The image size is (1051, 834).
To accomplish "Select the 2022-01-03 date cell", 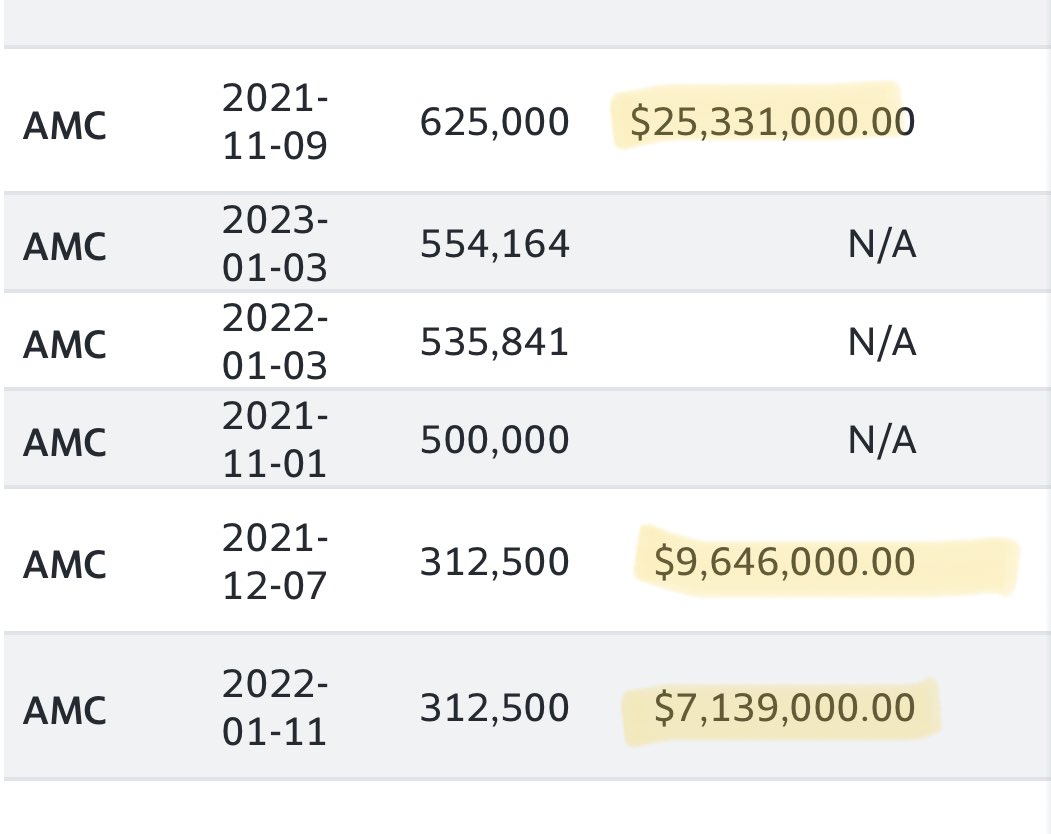I will [275, 342].
